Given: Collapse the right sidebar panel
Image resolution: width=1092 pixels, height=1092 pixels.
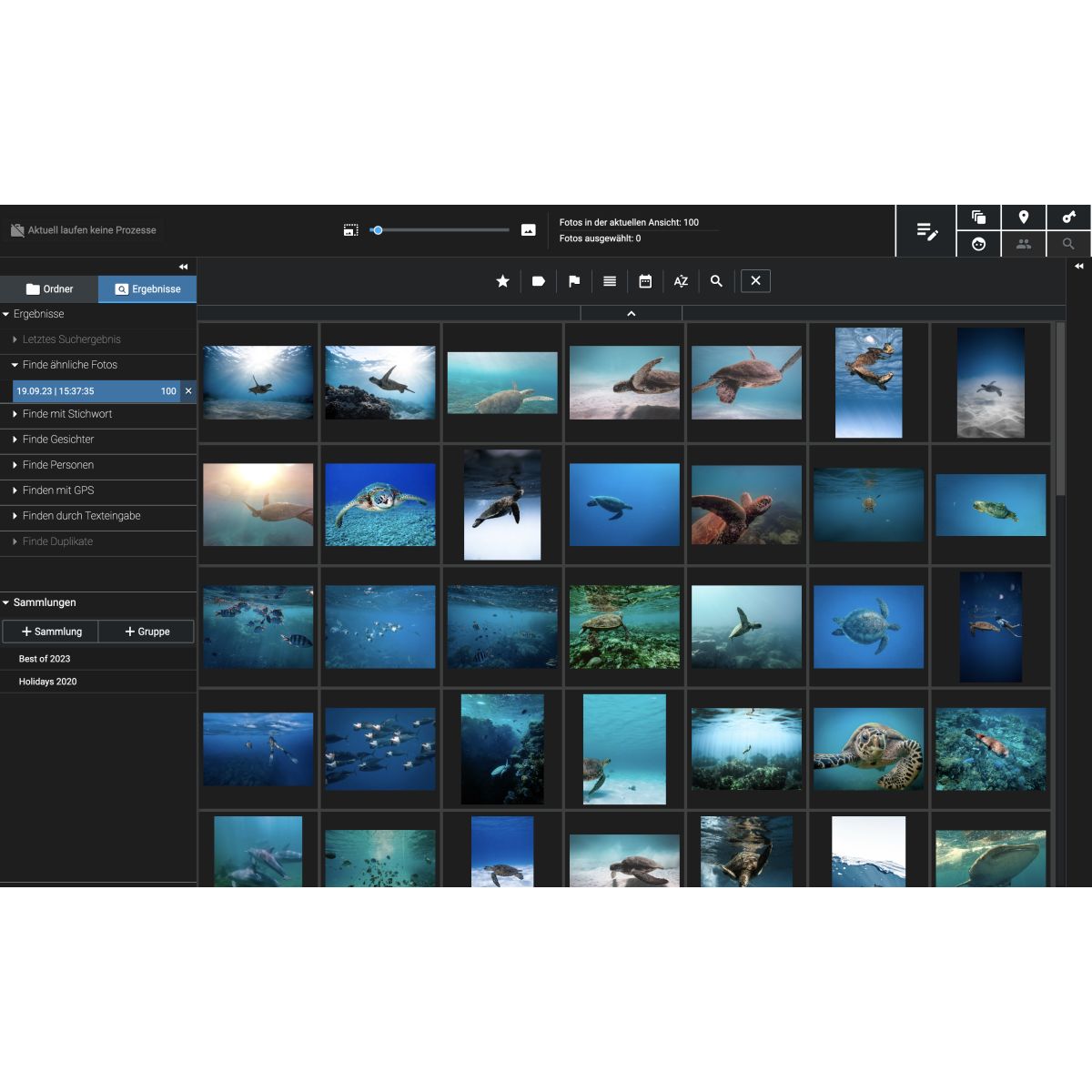Looking at the screenshot, I should tap(1078, 267).
